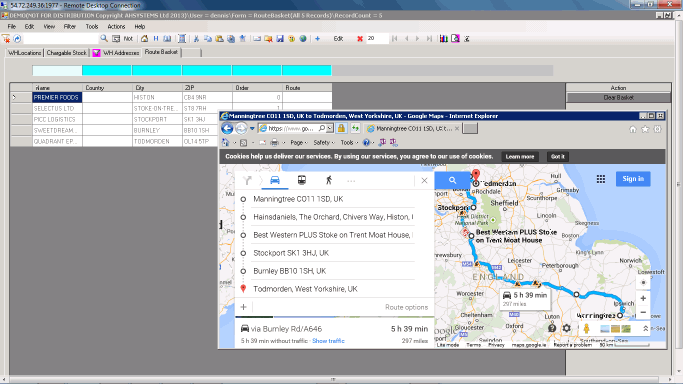Click the Show traffic link
Screen dimensions: 683x384
[328, 341]
